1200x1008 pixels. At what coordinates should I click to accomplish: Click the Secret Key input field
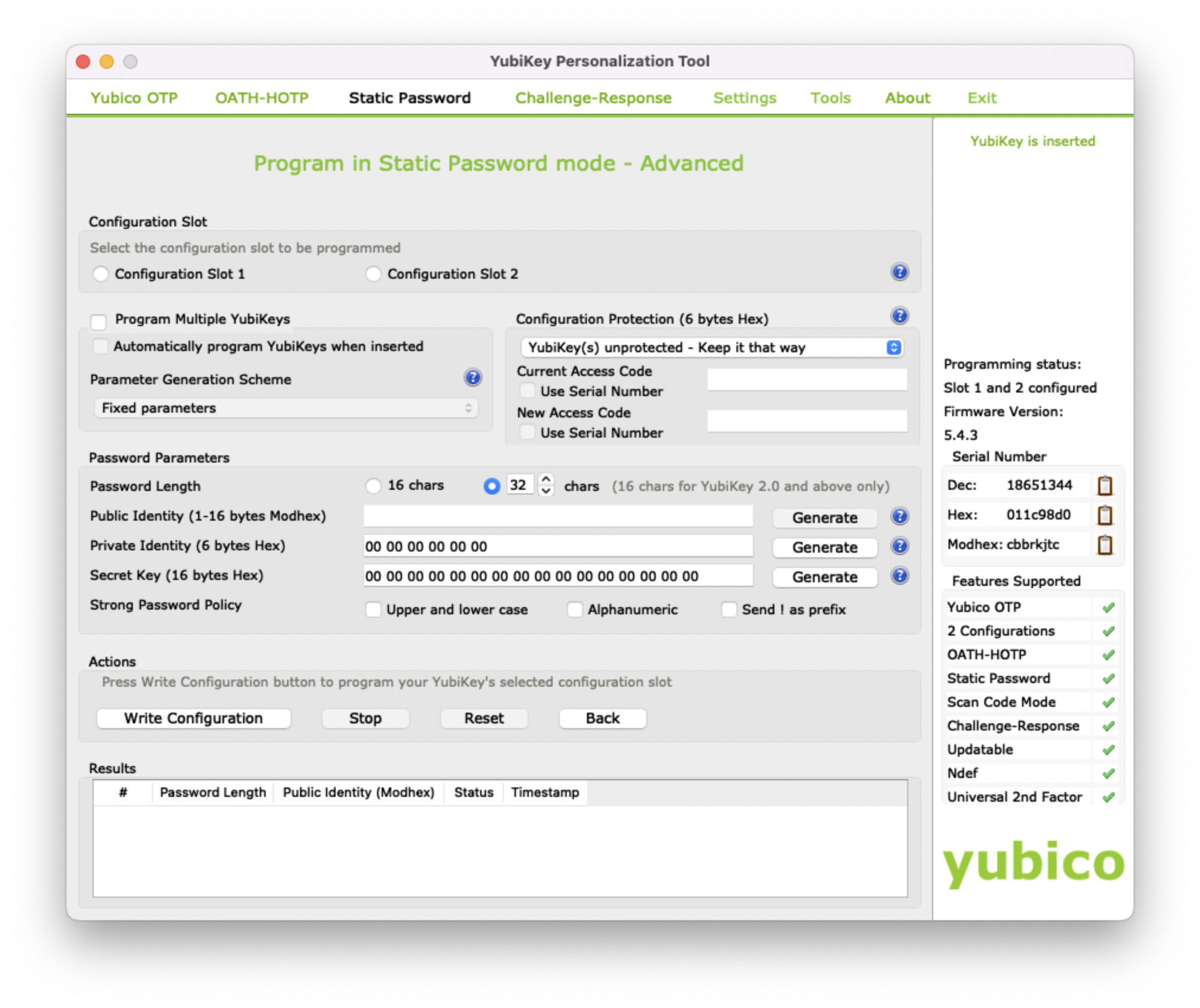(558, 576)
